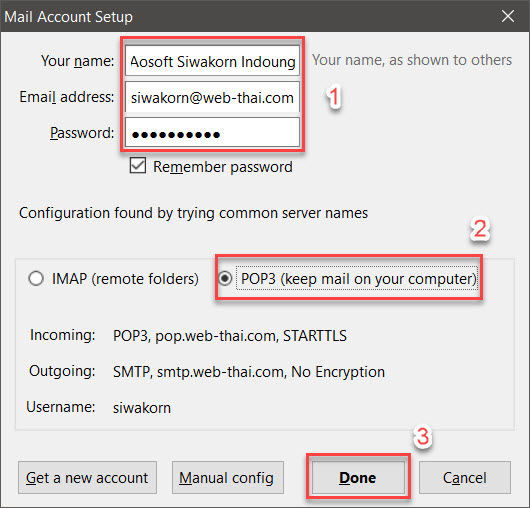The height and width of the screenshot is (508, 530).
Task: Open Manual config settings
Action: [227, 478]
